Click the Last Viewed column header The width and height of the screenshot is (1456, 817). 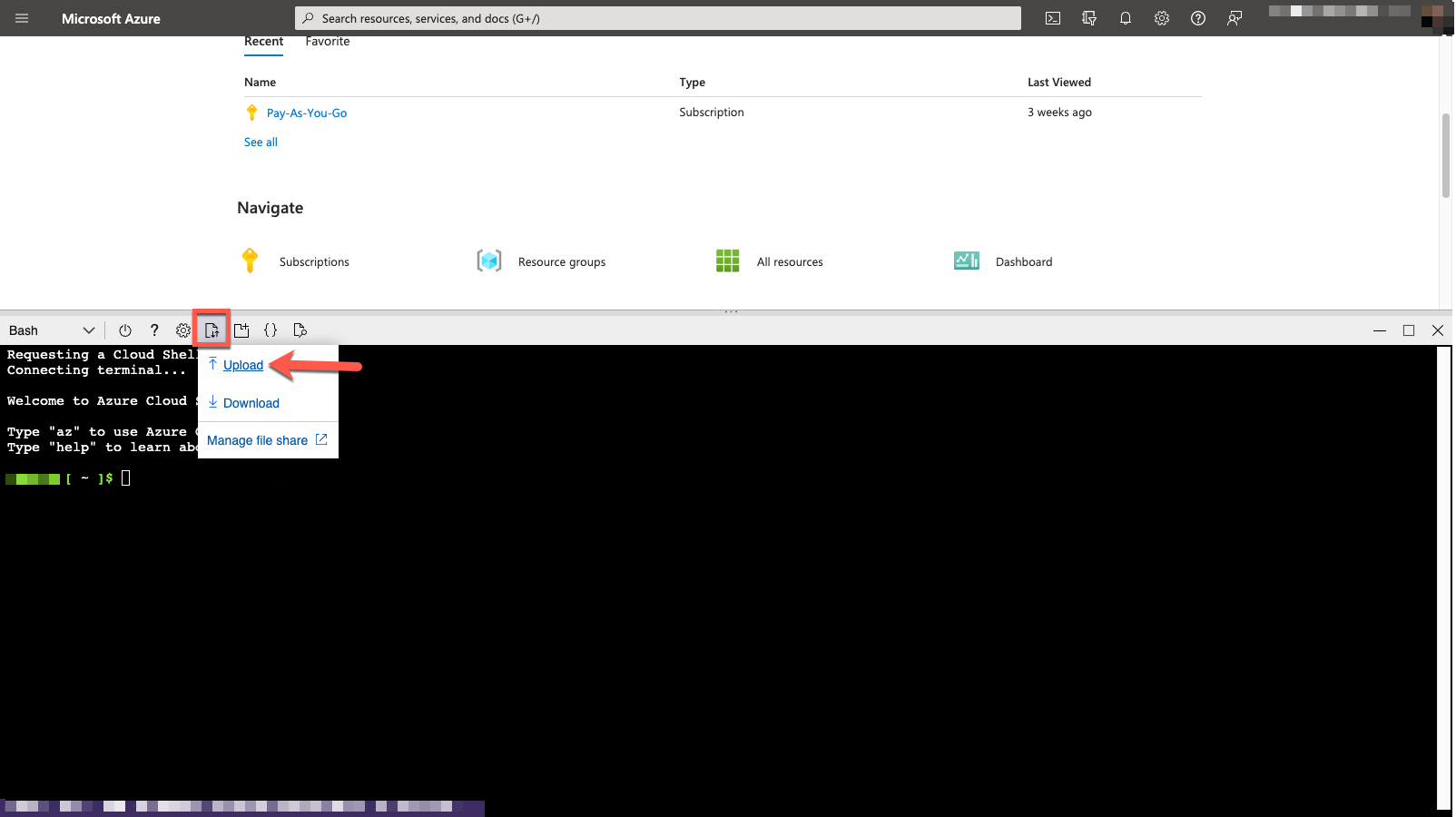(1059, 82)
